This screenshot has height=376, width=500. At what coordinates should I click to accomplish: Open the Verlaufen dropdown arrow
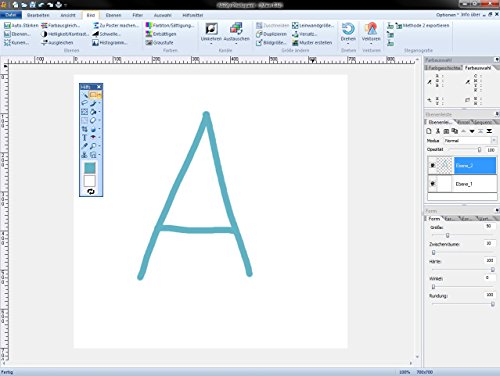[x=371, y=44]
